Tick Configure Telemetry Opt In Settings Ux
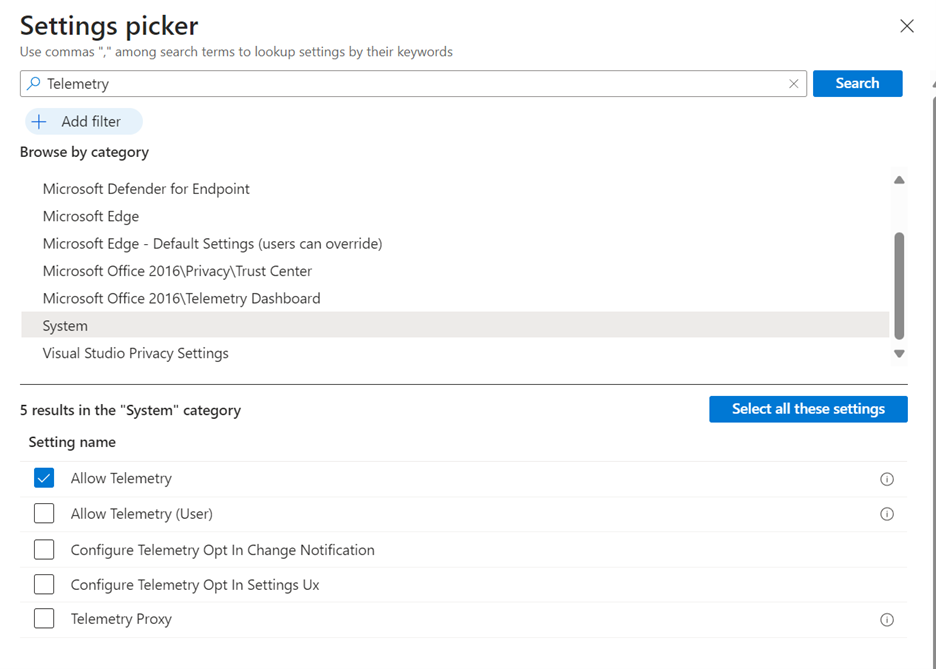This screenshot has height=669, width=936. click(44, 585)
